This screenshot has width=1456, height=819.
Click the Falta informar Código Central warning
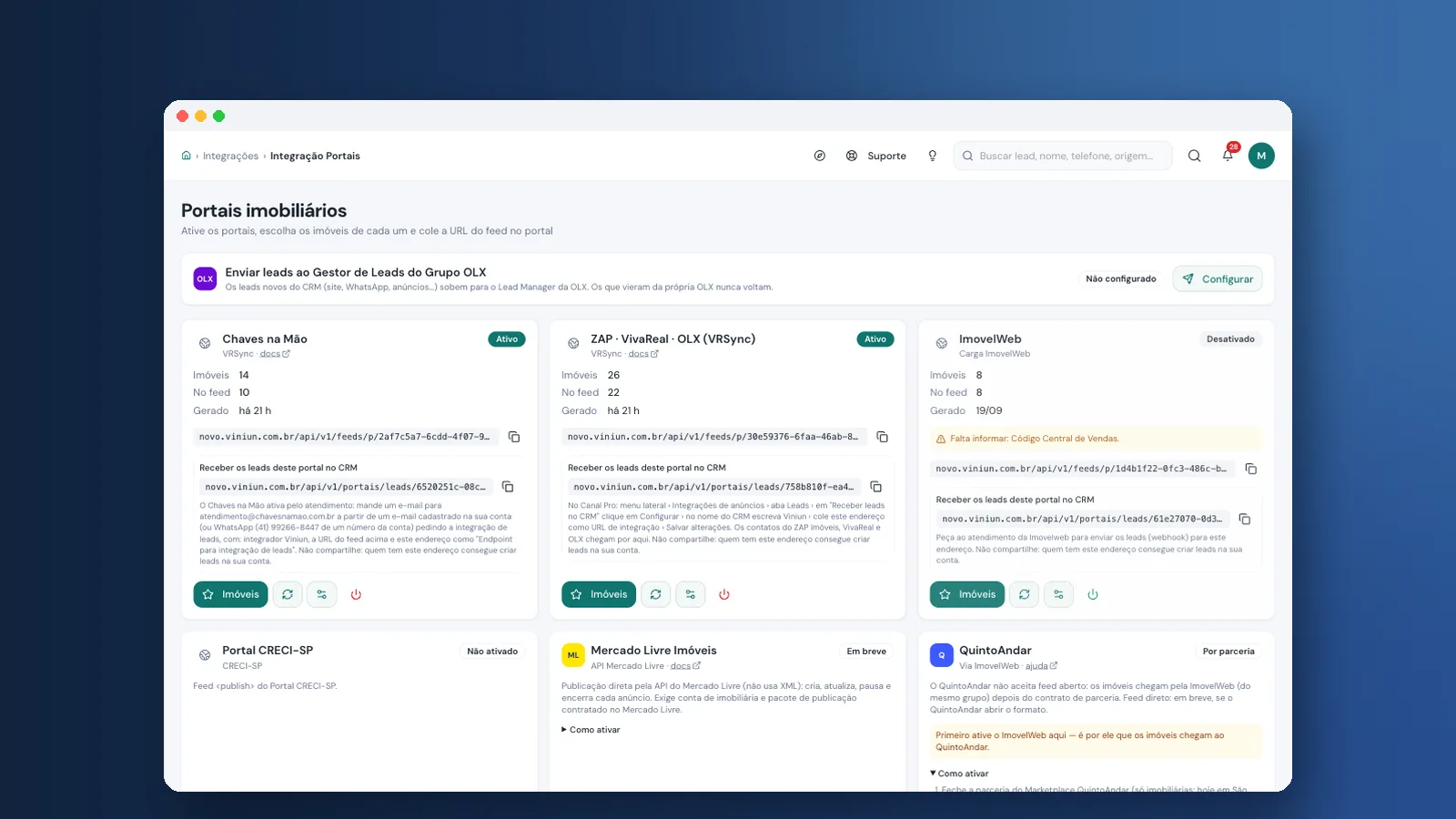point(1096,439)
